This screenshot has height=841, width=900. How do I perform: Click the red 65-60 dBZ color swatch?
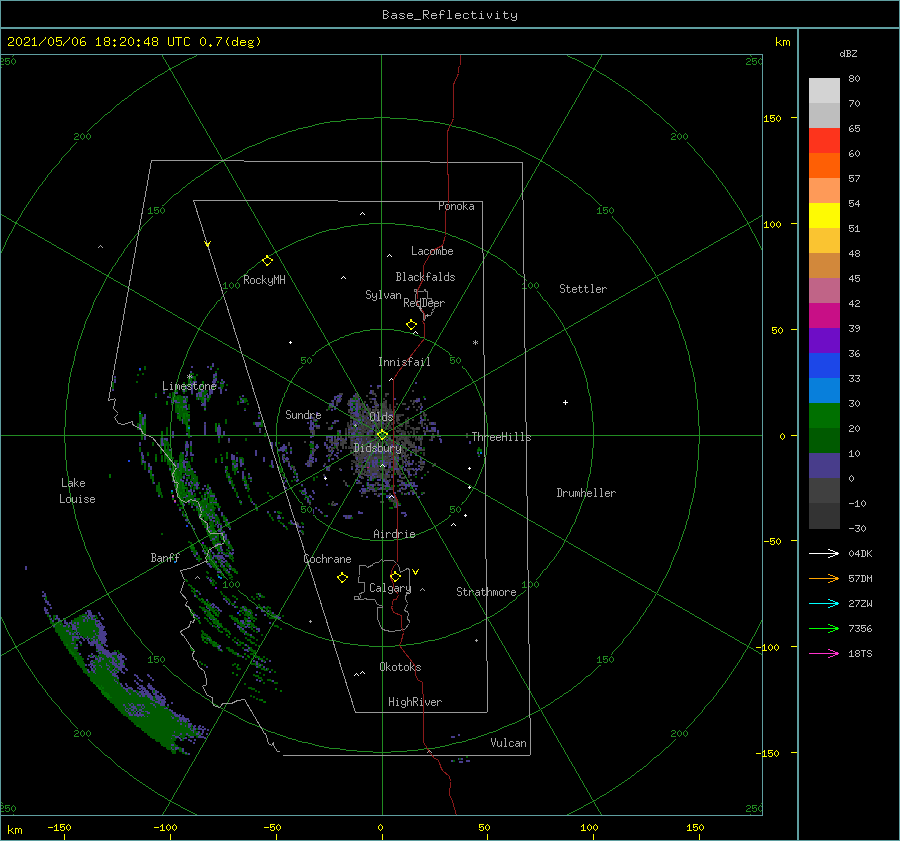click(824, 140)
